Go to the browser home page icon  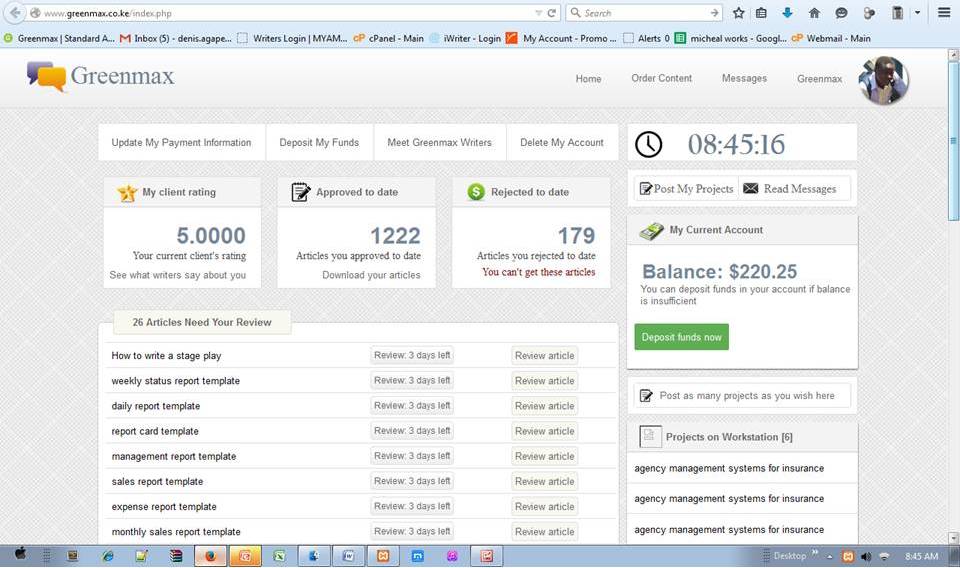tap(814, 13)
